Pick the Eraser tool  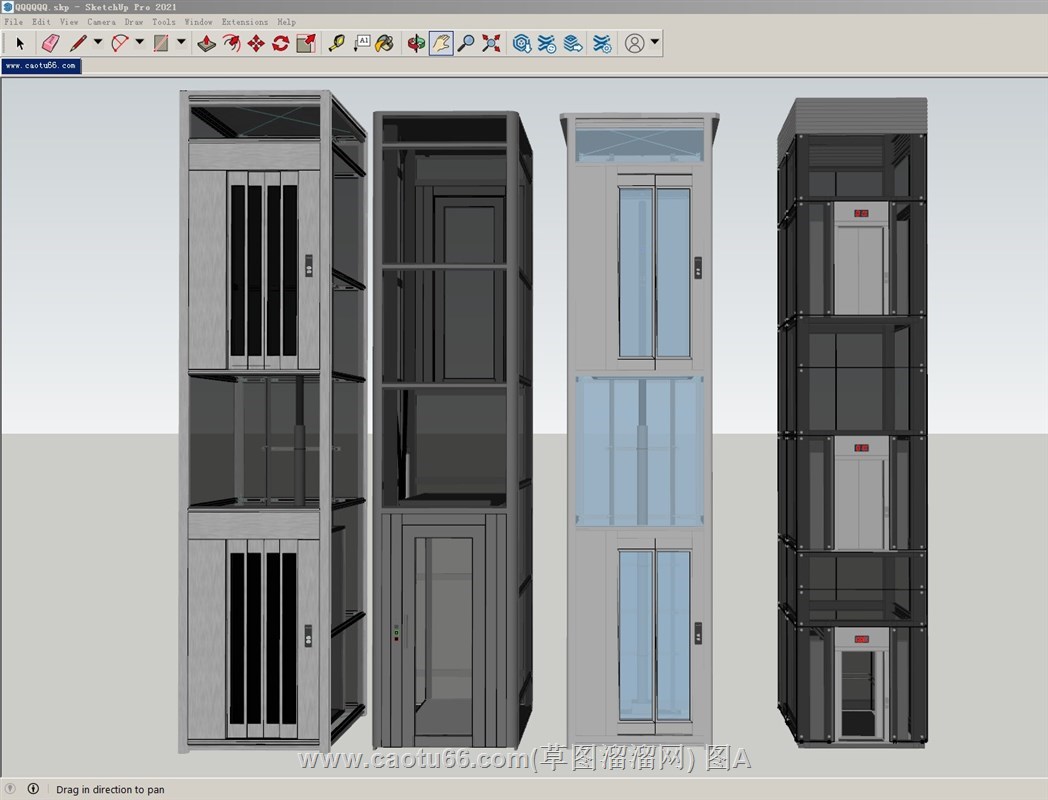point(51,43)
